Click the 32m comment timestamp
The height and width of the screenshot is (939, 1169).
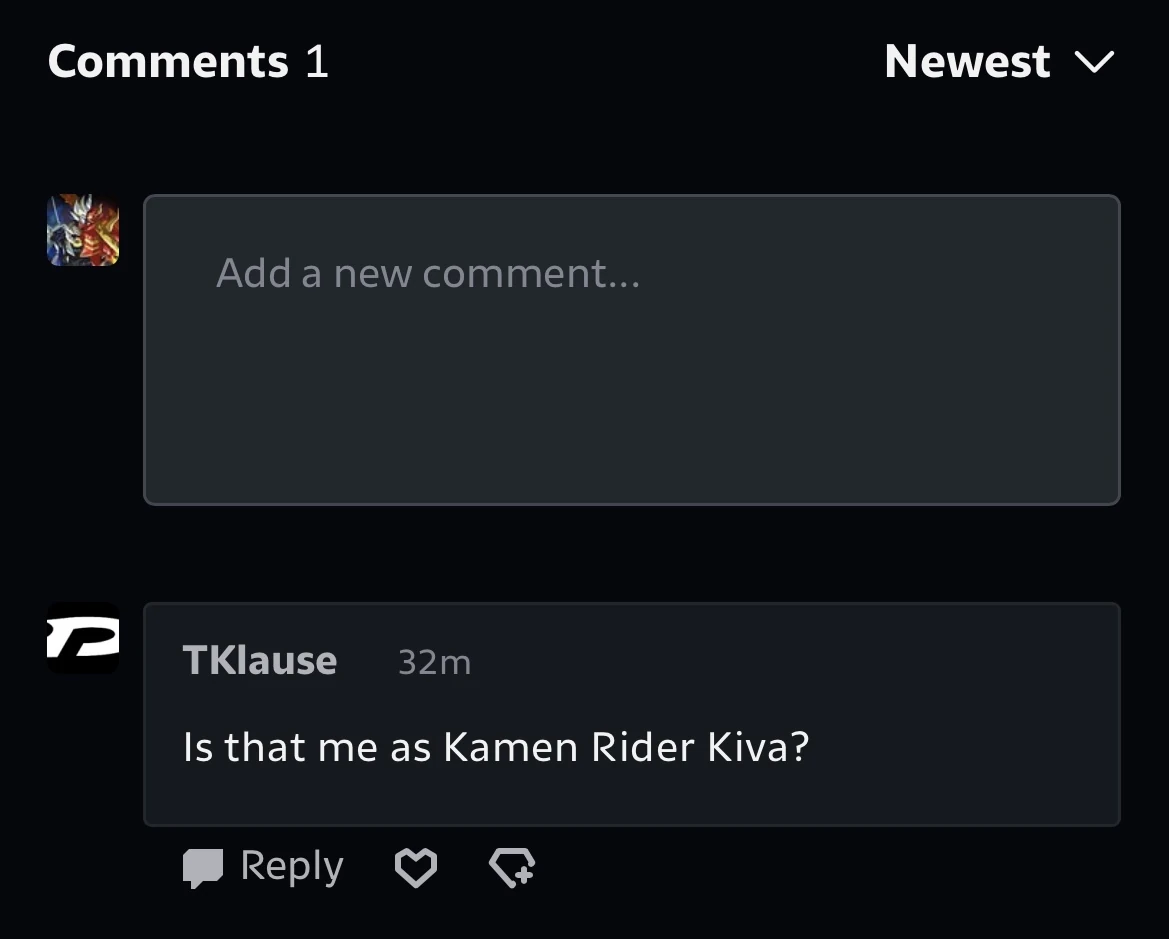tap(434, 662)
